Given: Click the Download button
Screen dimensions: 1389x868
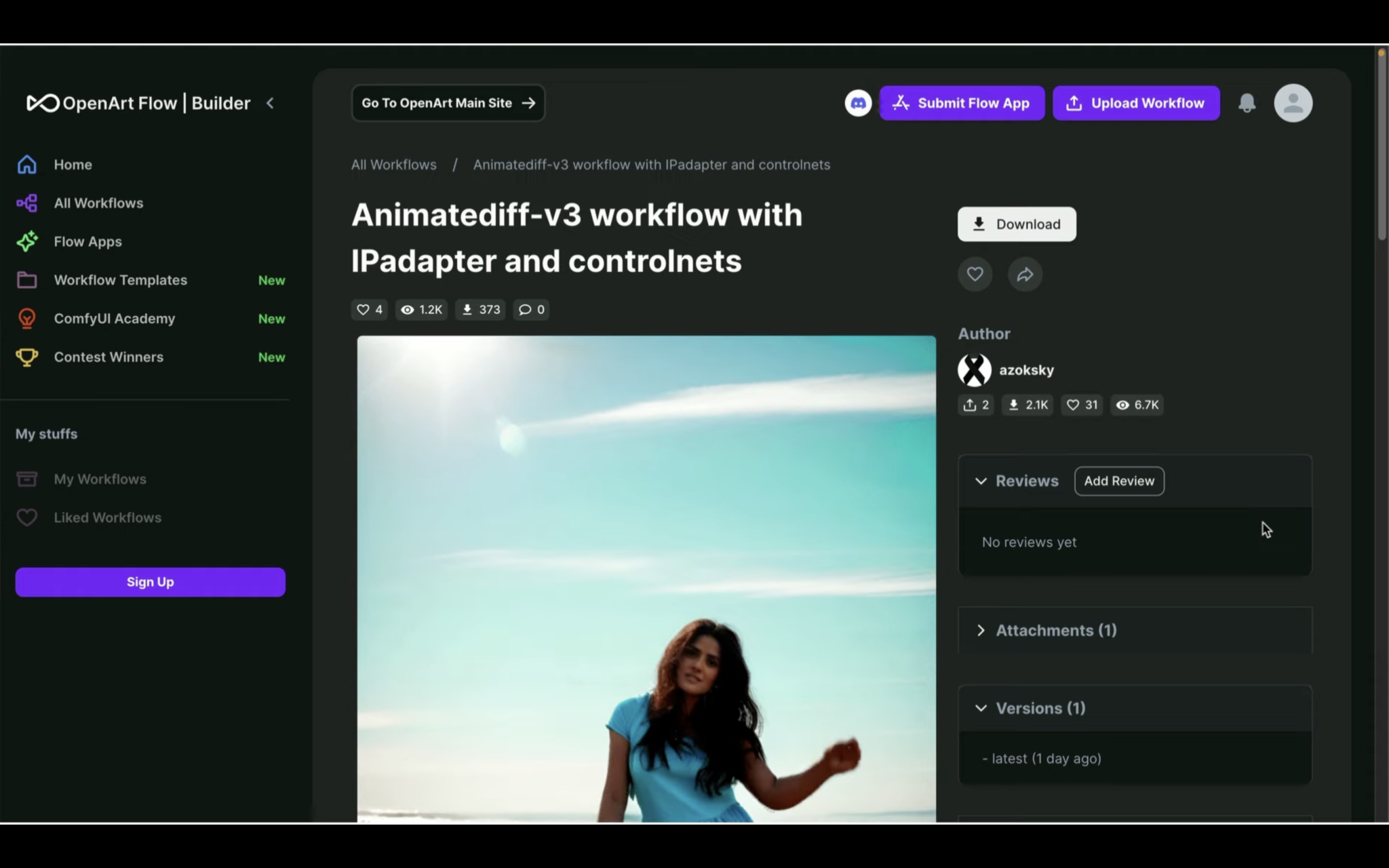Looking at the screenshot, I should (x=1016, y=224).
